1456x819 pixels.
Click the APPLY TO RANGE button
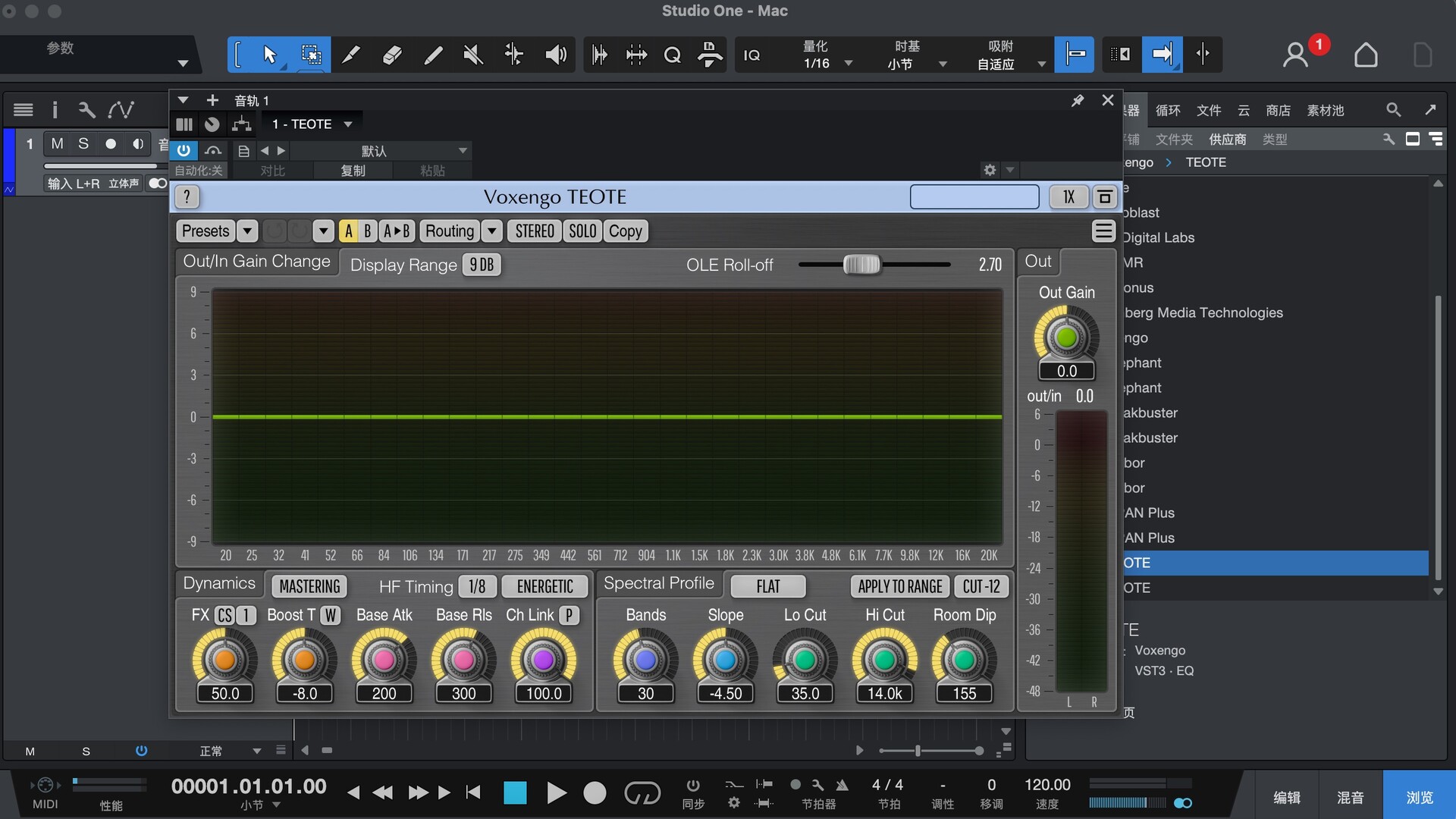(x=900, y=586)
